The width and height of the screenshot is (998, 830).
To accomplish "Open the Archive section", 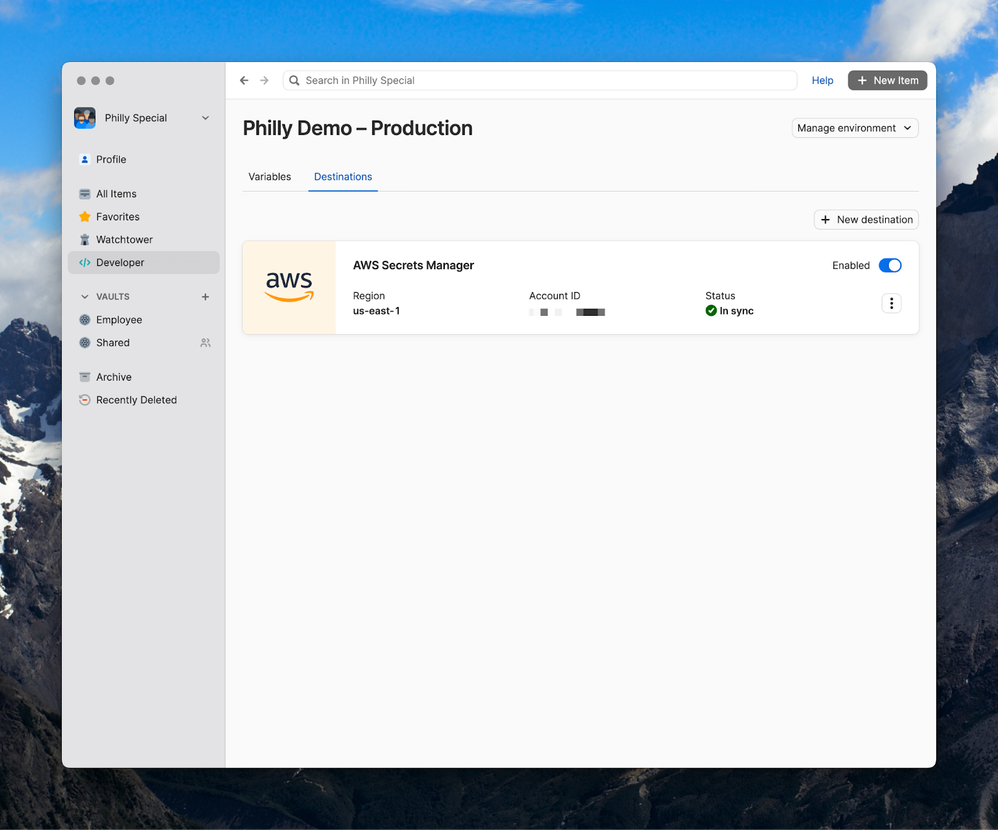I will [113, 377].
